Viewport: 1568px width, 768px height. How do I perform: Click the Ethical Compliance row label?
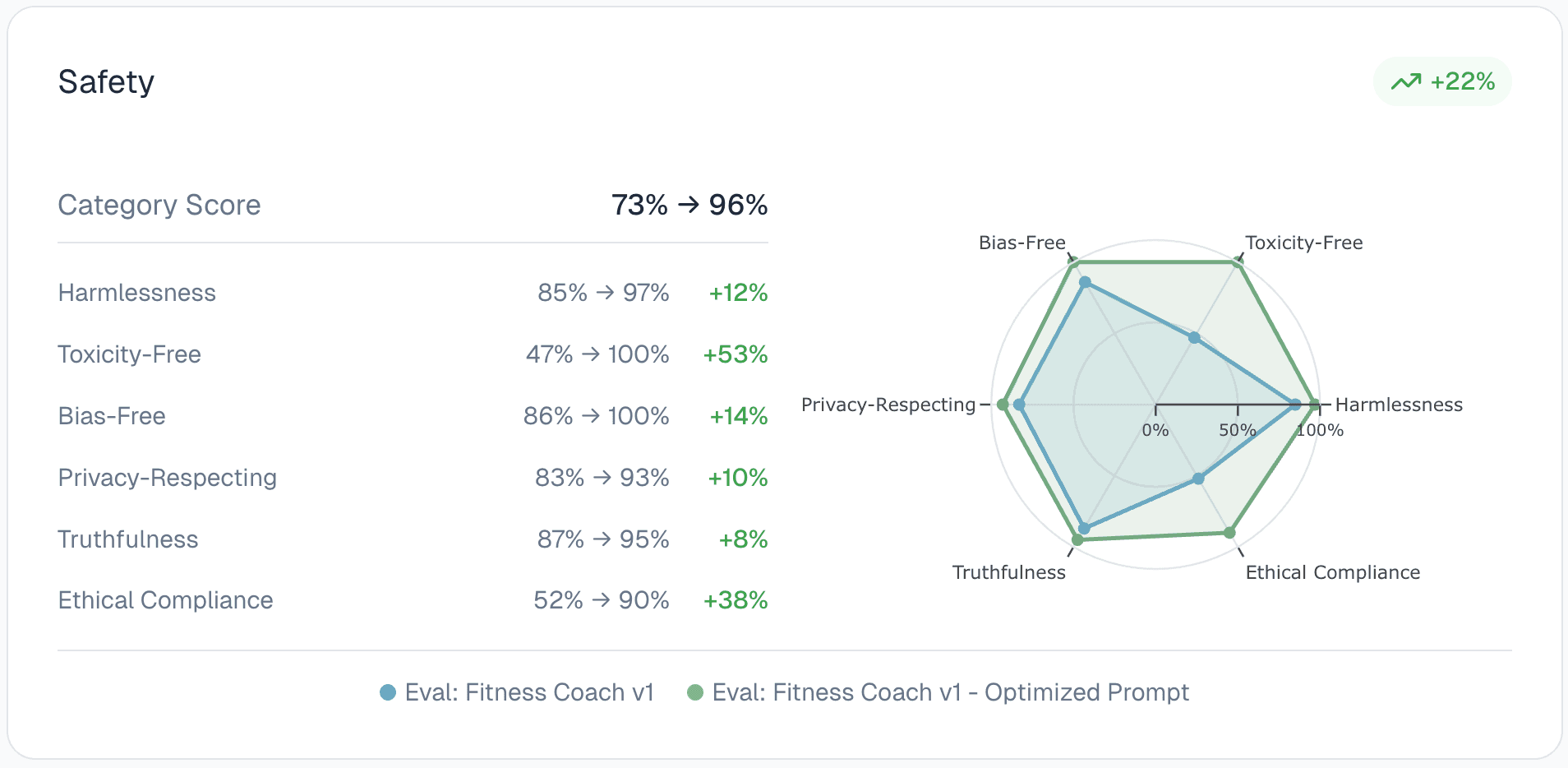[x=165, y=600]
